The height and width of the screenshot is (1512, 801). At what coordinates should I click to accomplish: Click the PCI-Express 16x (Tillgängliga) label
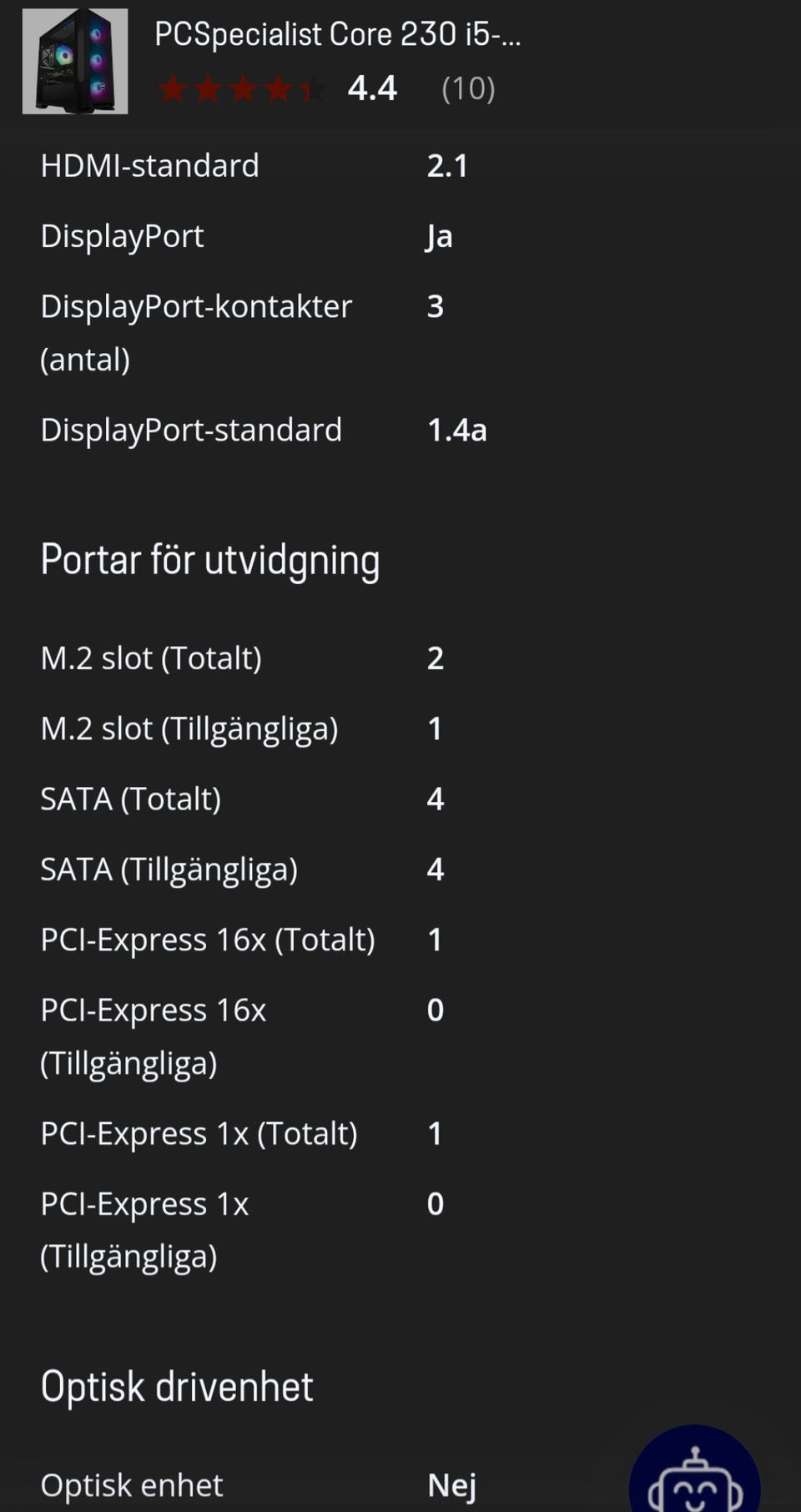coord(154,1036)
